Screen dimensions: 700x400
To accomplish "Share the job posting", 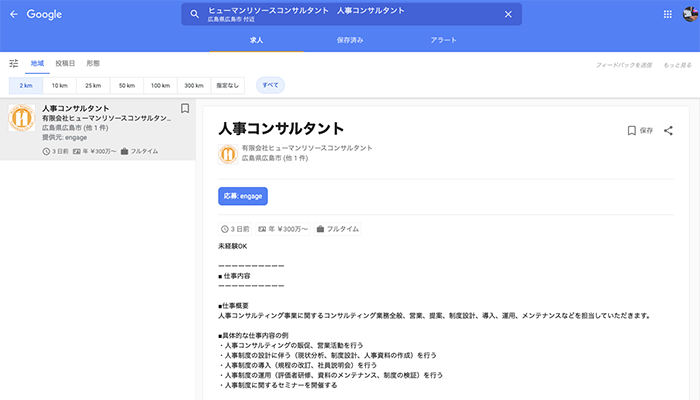I will (668, 130).
